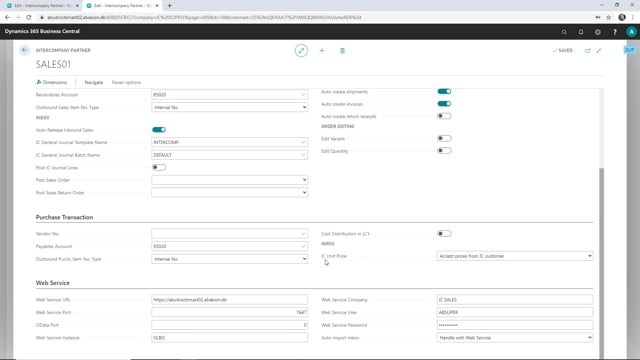Click the expand to full screen icon
The width and height of the screenshot is (640, 360).
pyautogui.click(x=599, y=51)
